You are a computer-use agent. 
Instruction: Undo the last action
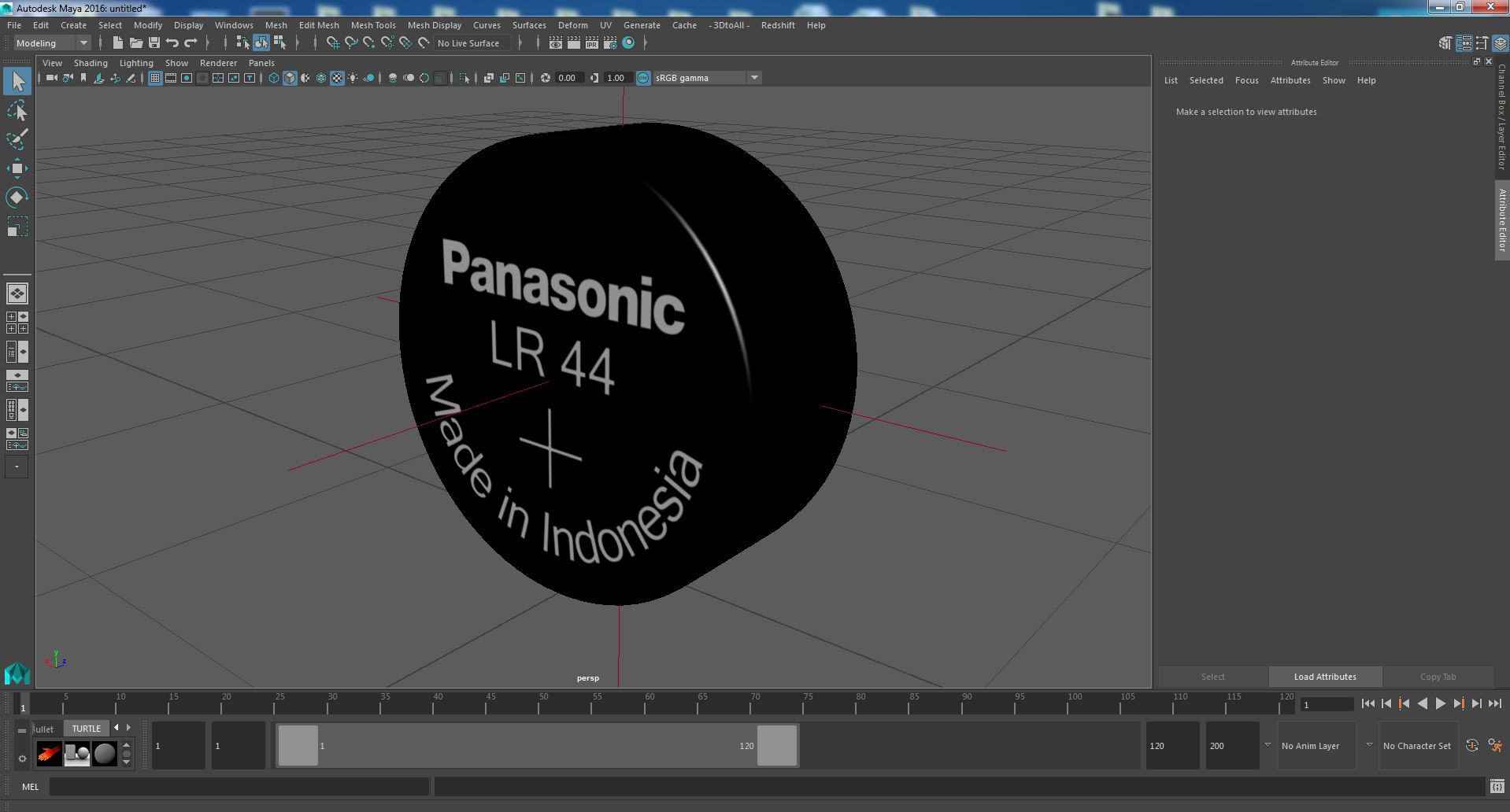coord(172,43)
